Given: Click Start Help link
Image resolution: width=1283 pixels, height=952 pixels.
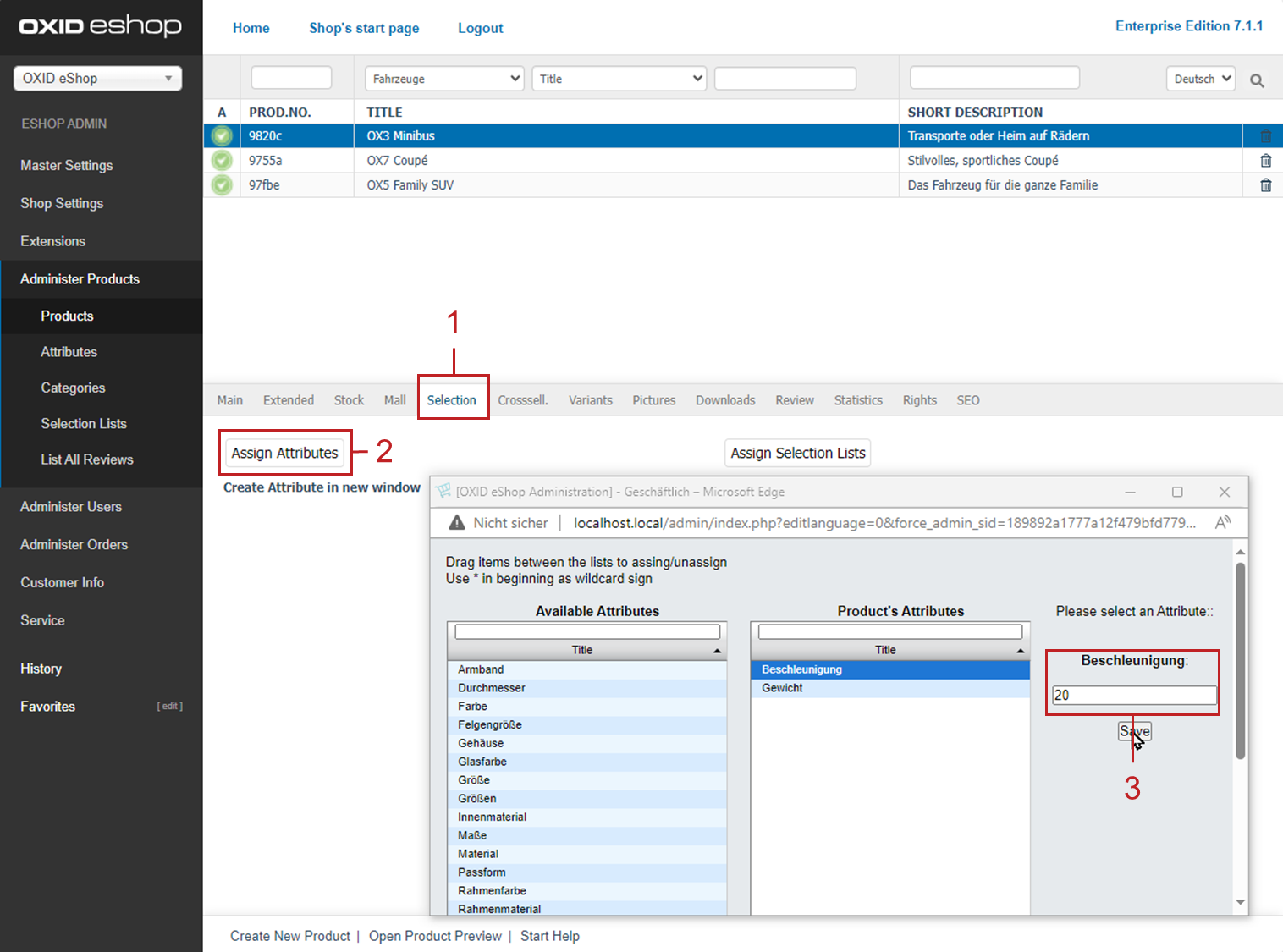Looking at the screenshot, I should 550,936.
